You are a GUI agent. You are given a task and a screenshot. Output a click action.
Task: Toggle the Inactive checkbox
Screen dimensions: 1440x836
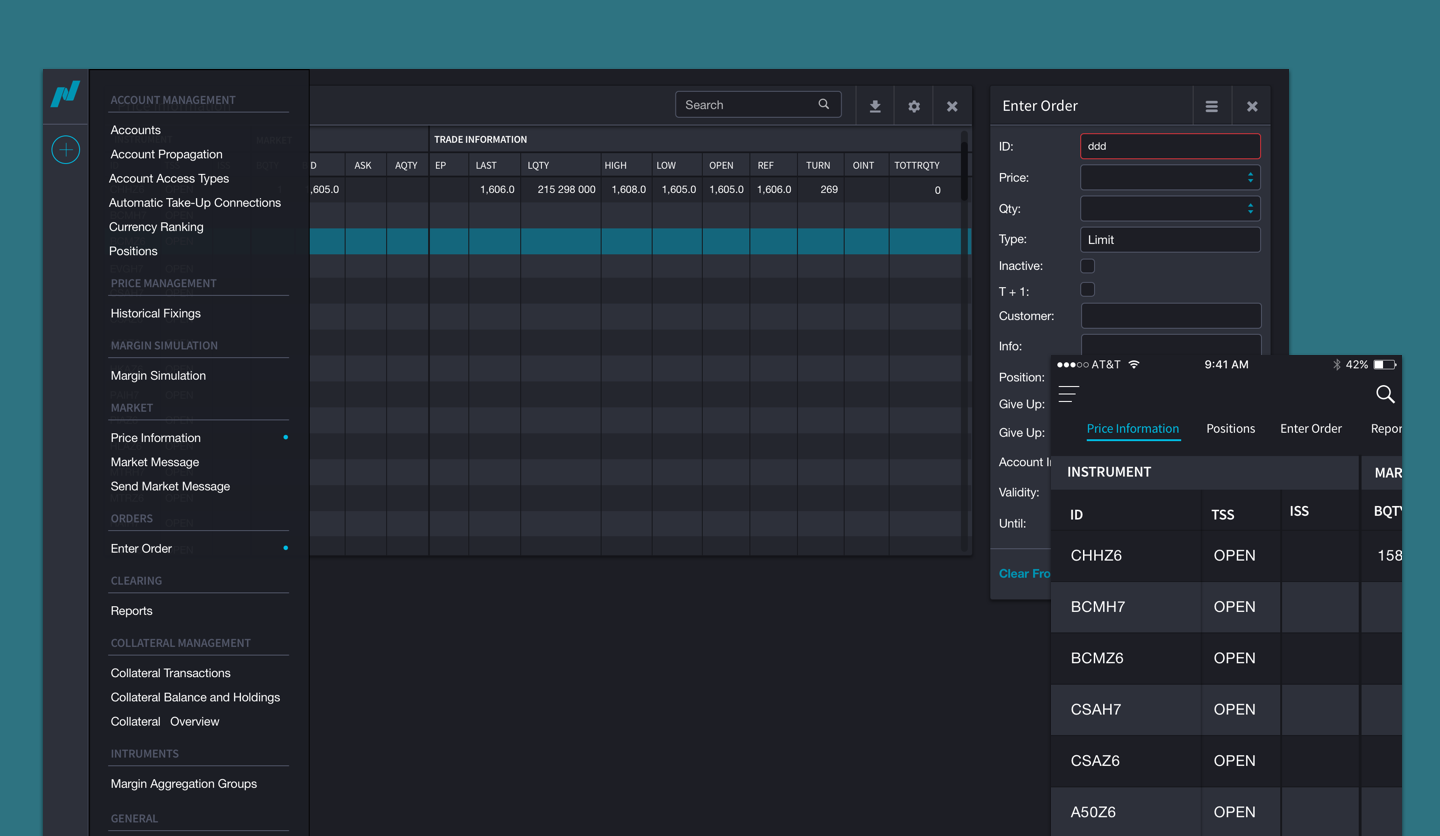(x=1088, y=266)
